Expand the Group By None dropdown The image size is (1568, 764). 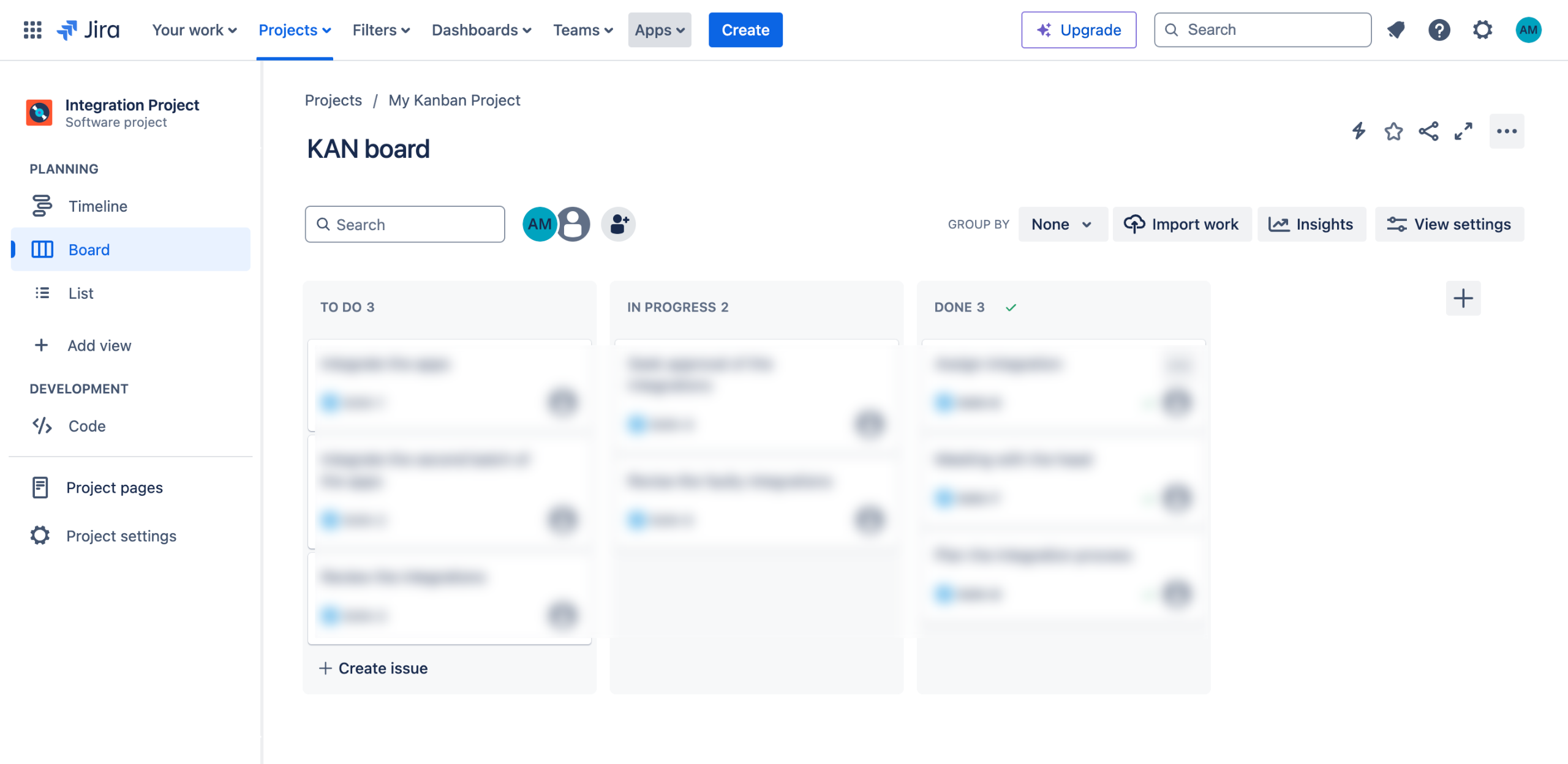pyautogui.click(x=1061, y=224)
